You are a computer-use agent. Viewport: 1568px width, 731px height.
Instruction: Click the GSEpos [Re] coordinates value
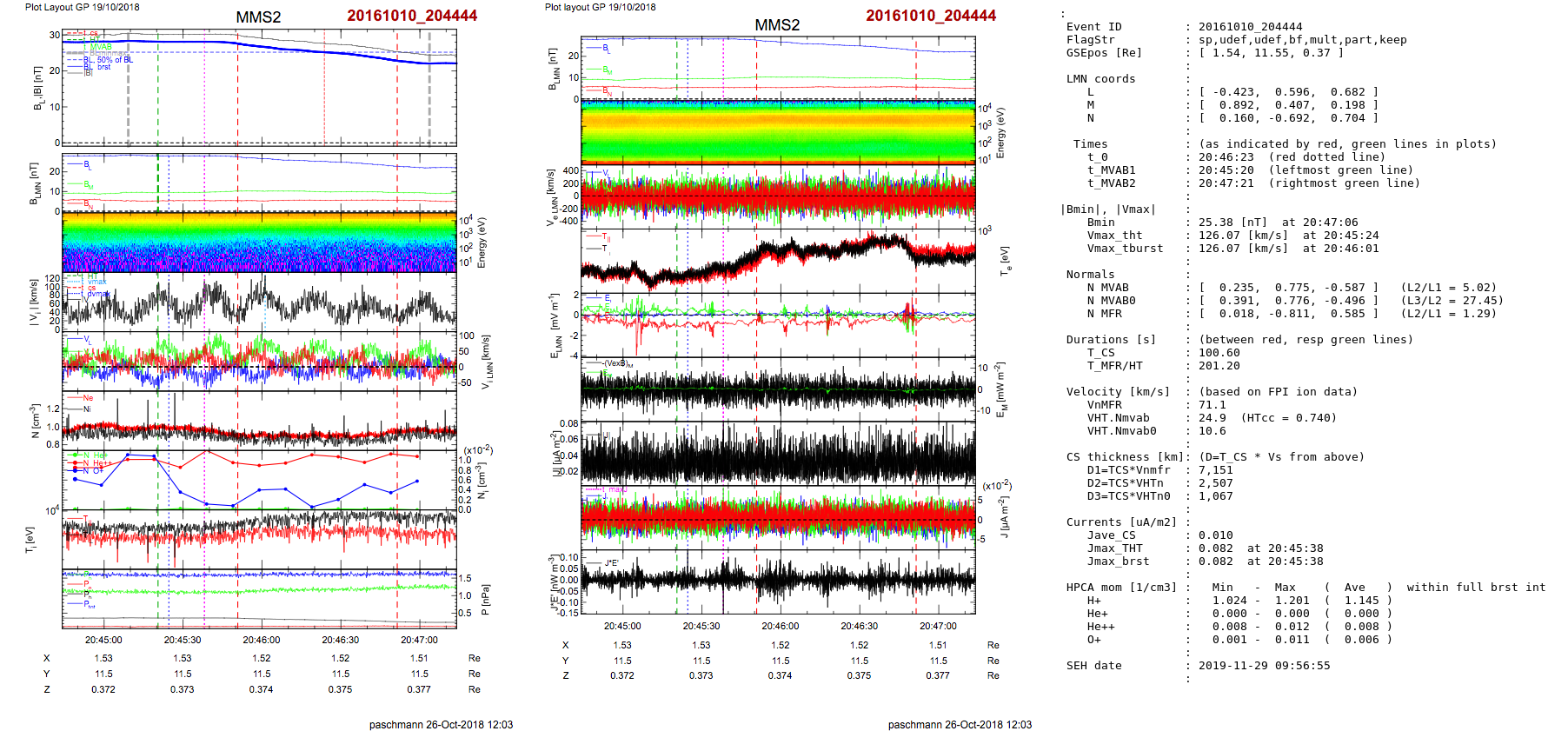[1271, 53]
